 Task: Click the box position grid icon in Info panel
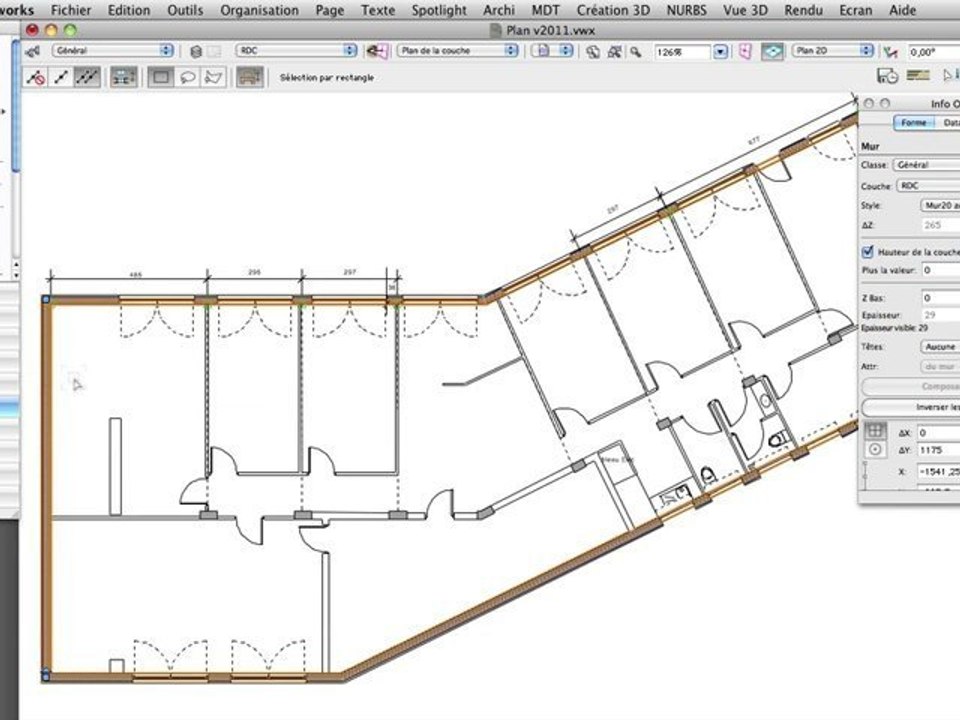coord(874,430)
